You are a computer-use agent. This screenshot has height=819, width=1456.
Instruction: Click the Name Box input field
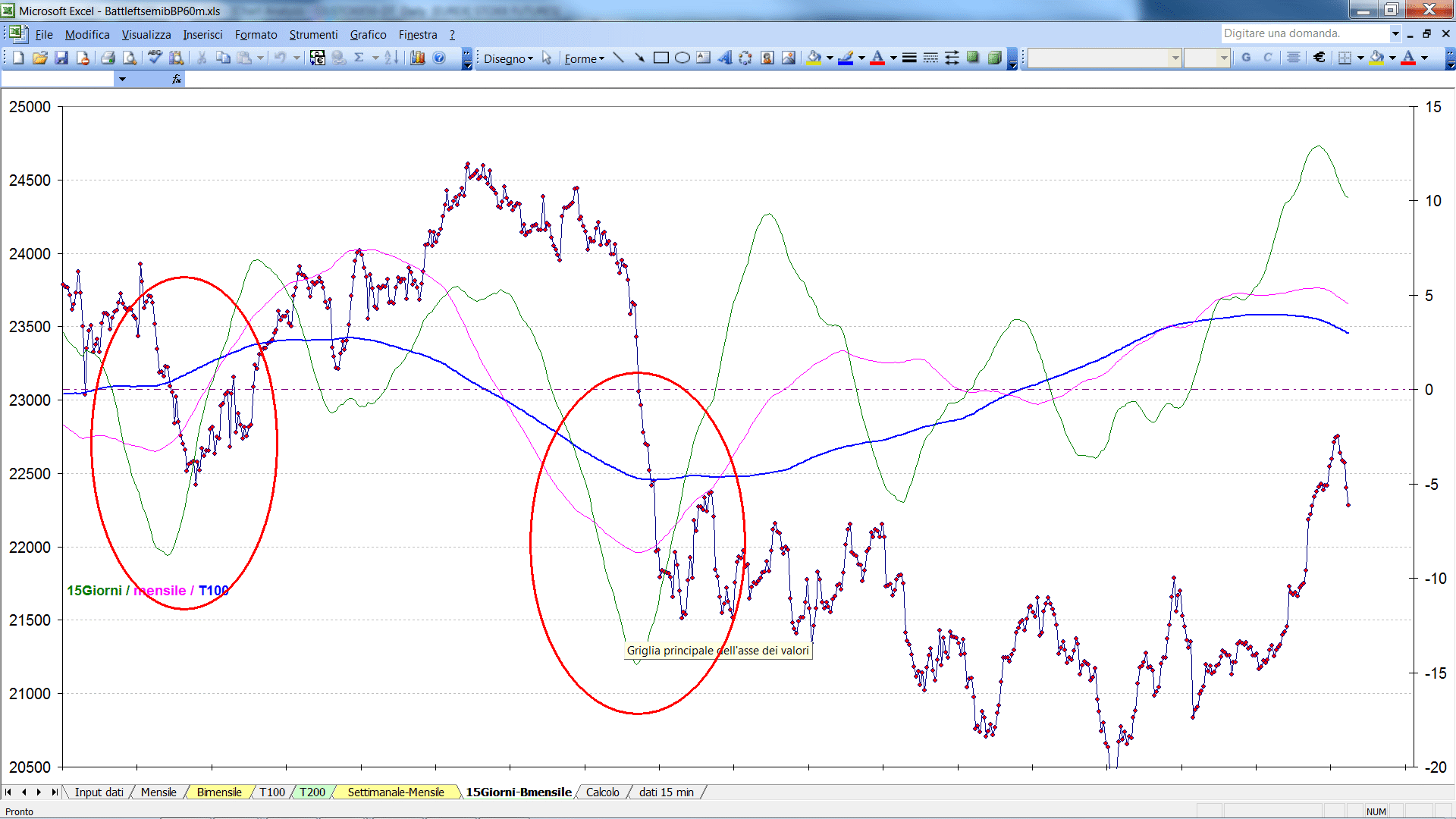[58, 79]
